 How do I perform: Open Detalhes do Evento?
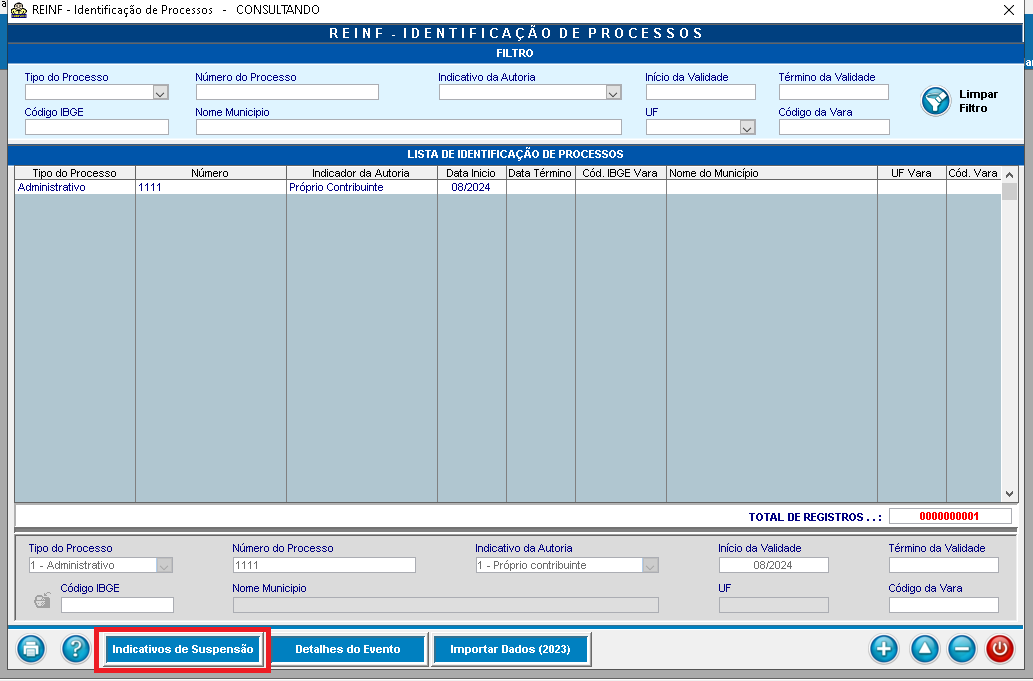tap(348, 649)
